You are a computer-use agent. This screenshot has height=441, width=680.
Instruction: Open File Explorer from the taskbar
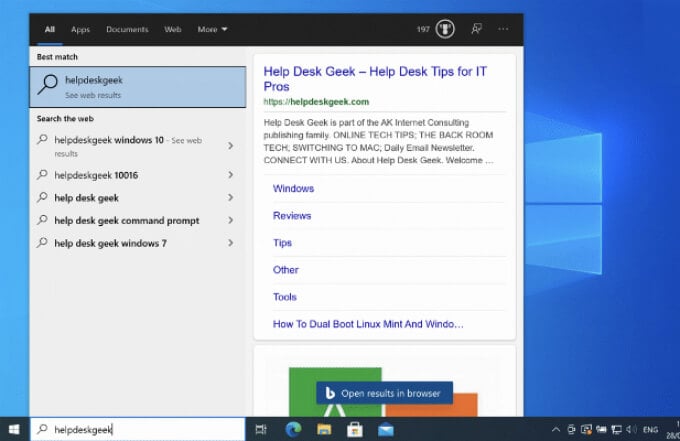point(325,429)
